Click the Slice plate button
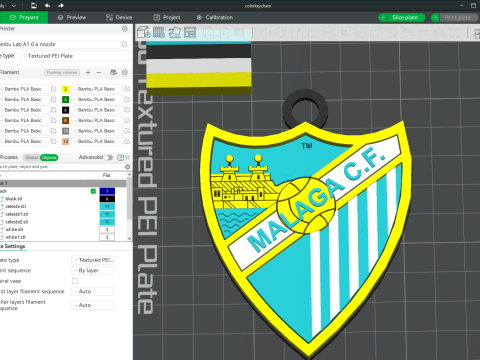 (406, 17)
